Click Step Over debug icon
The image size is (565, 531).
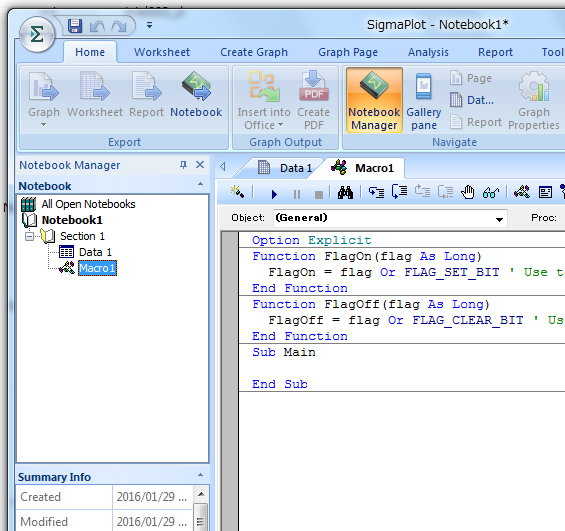pyautogui.click(x=400, y=192)
